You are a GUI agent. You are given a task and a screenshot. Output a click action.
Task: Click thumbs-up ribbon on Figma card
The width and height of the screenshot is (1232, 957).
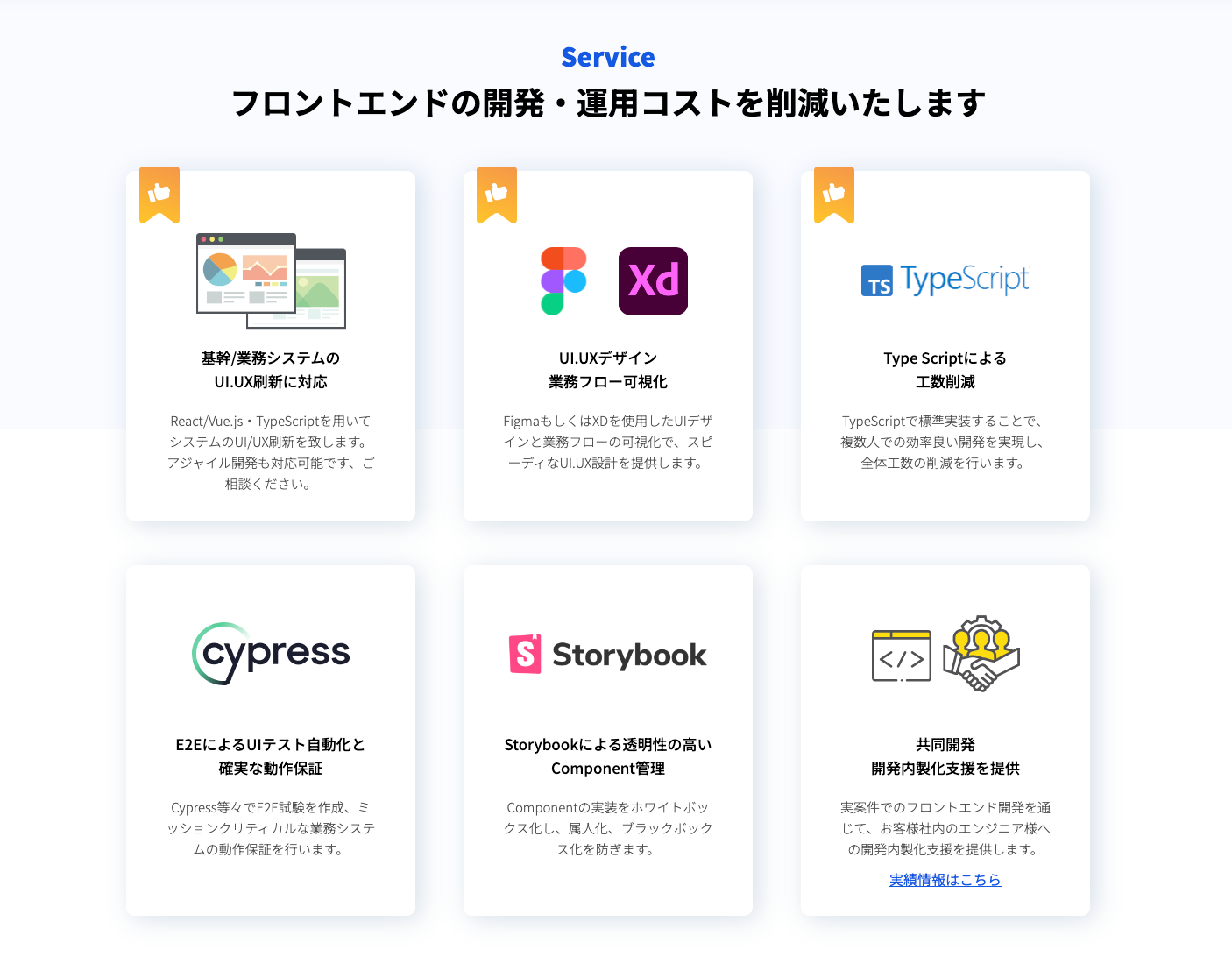click(497, 195)
